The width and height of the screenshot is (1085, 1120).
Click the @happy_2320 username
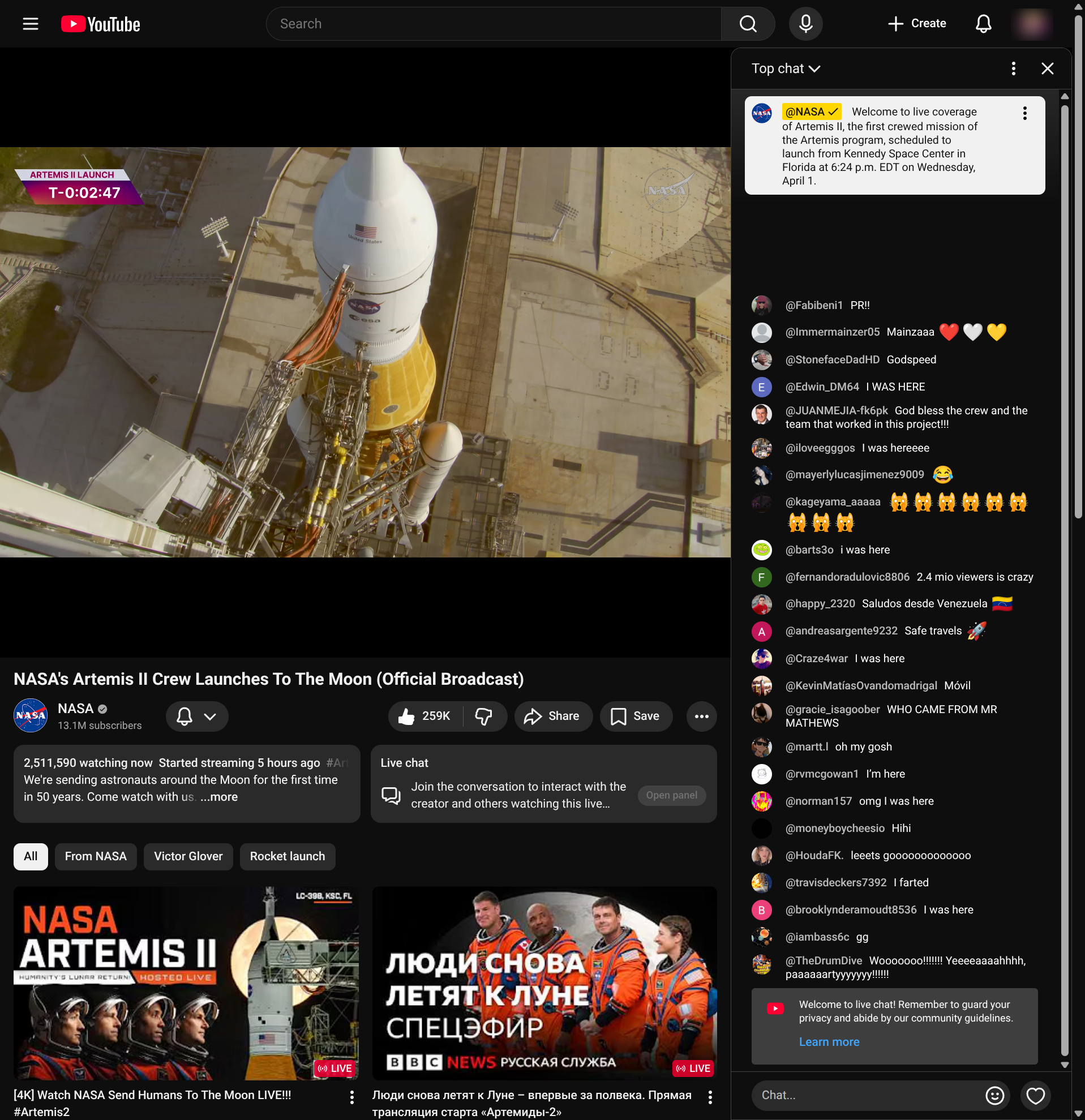(x=820, y=603)
